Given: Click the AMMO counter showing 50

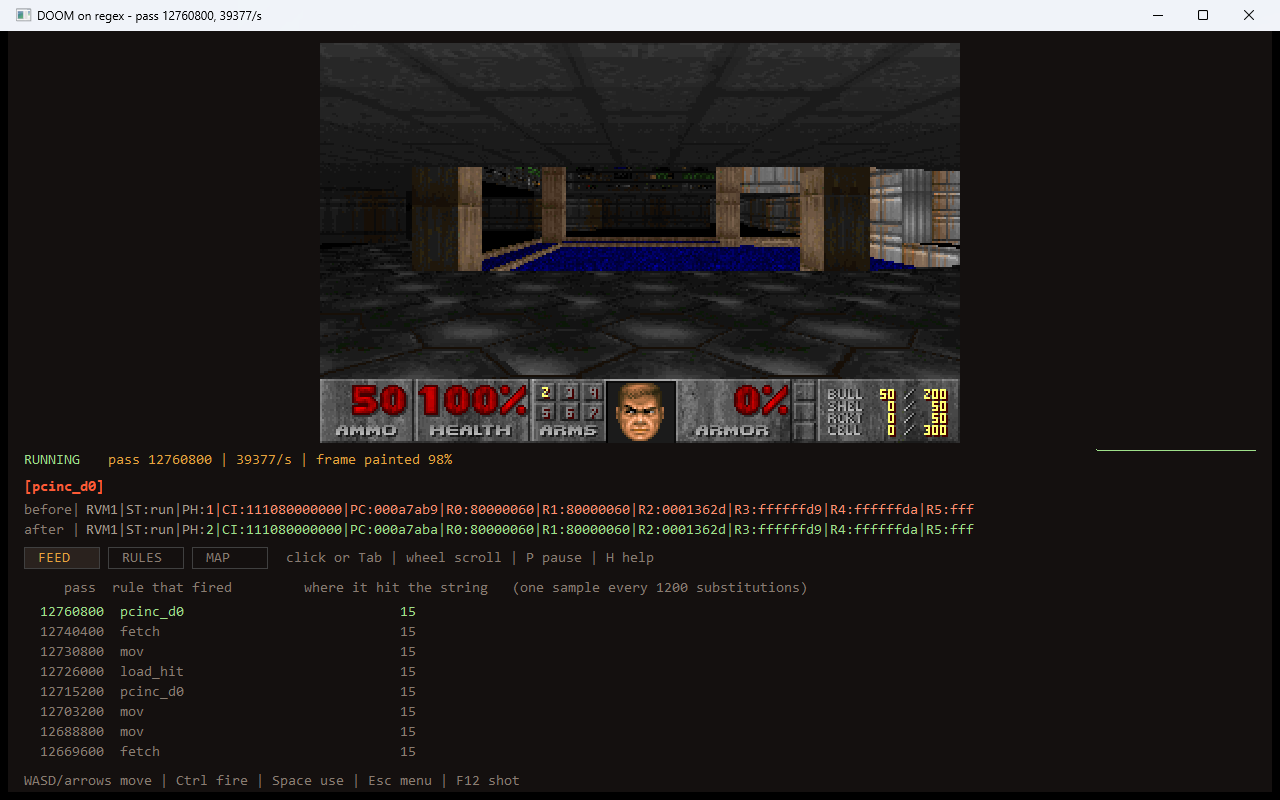Looking at the screenshot, I should click(x=367, y=411).
